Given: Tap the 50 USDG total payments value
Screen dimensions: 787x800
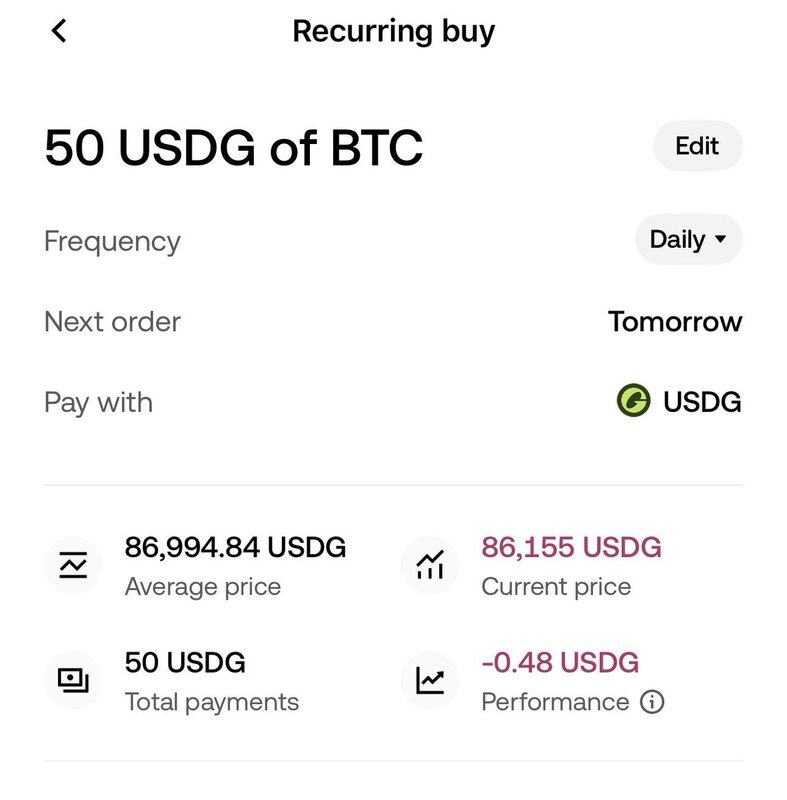Looking at the screenshot, I should (185, 662).
